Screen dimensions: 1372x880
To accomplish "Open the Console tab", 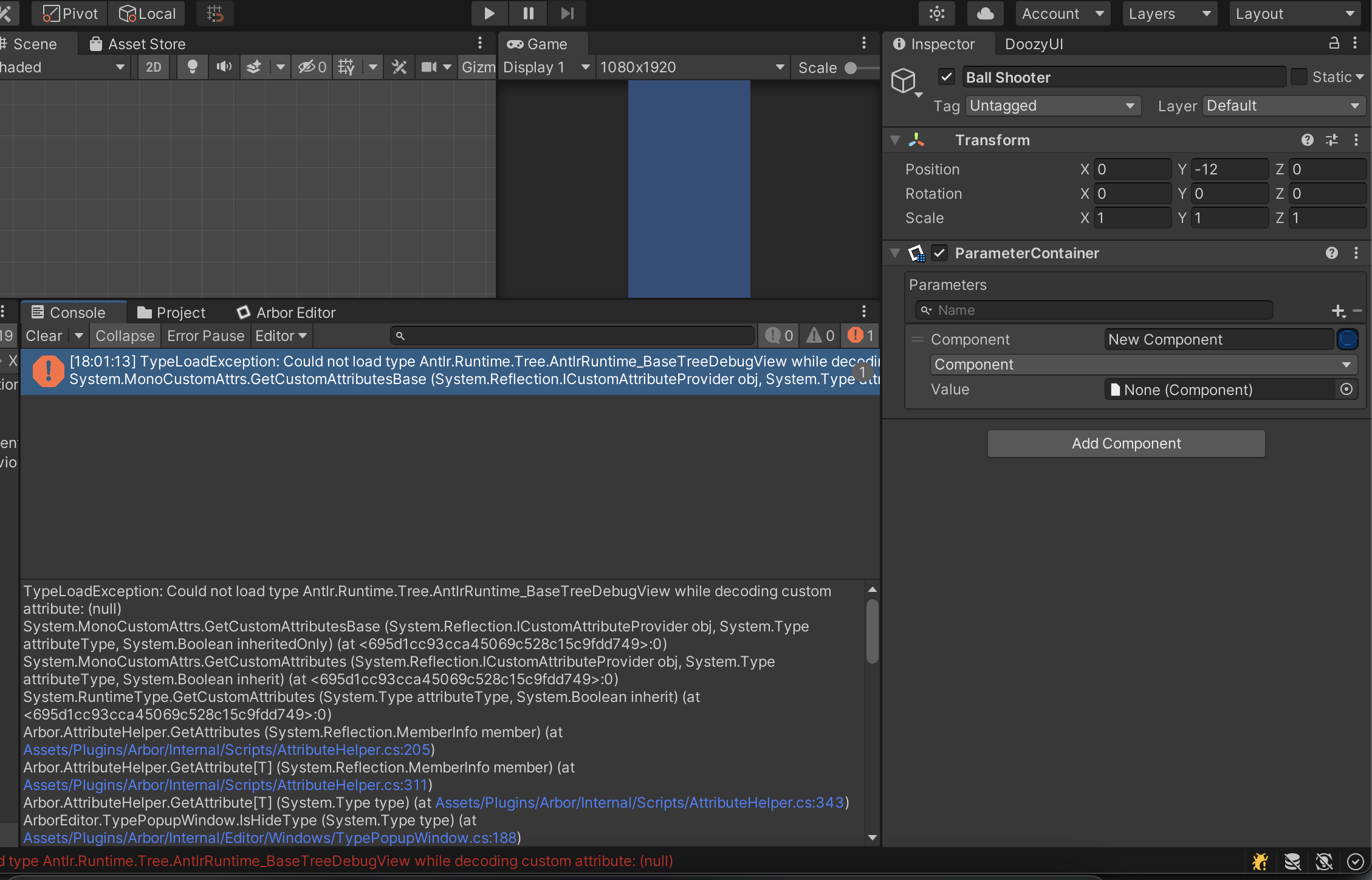I will (x=77, y=313).
